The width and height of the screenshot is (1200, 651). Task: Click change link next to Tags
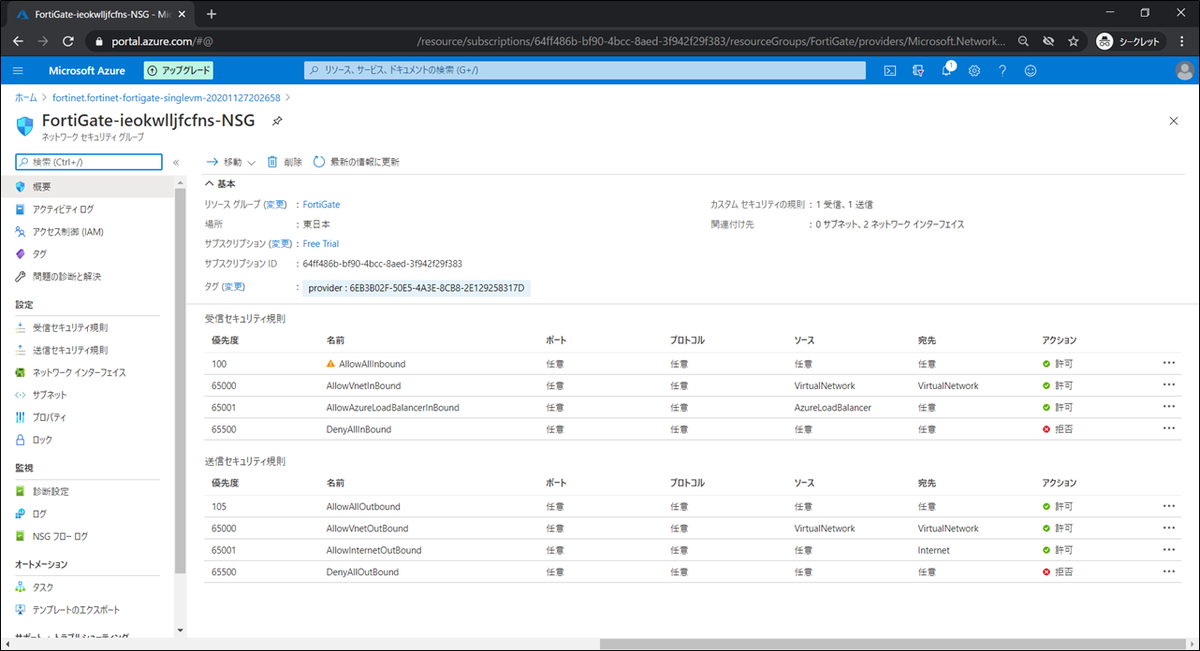(232, 287)
